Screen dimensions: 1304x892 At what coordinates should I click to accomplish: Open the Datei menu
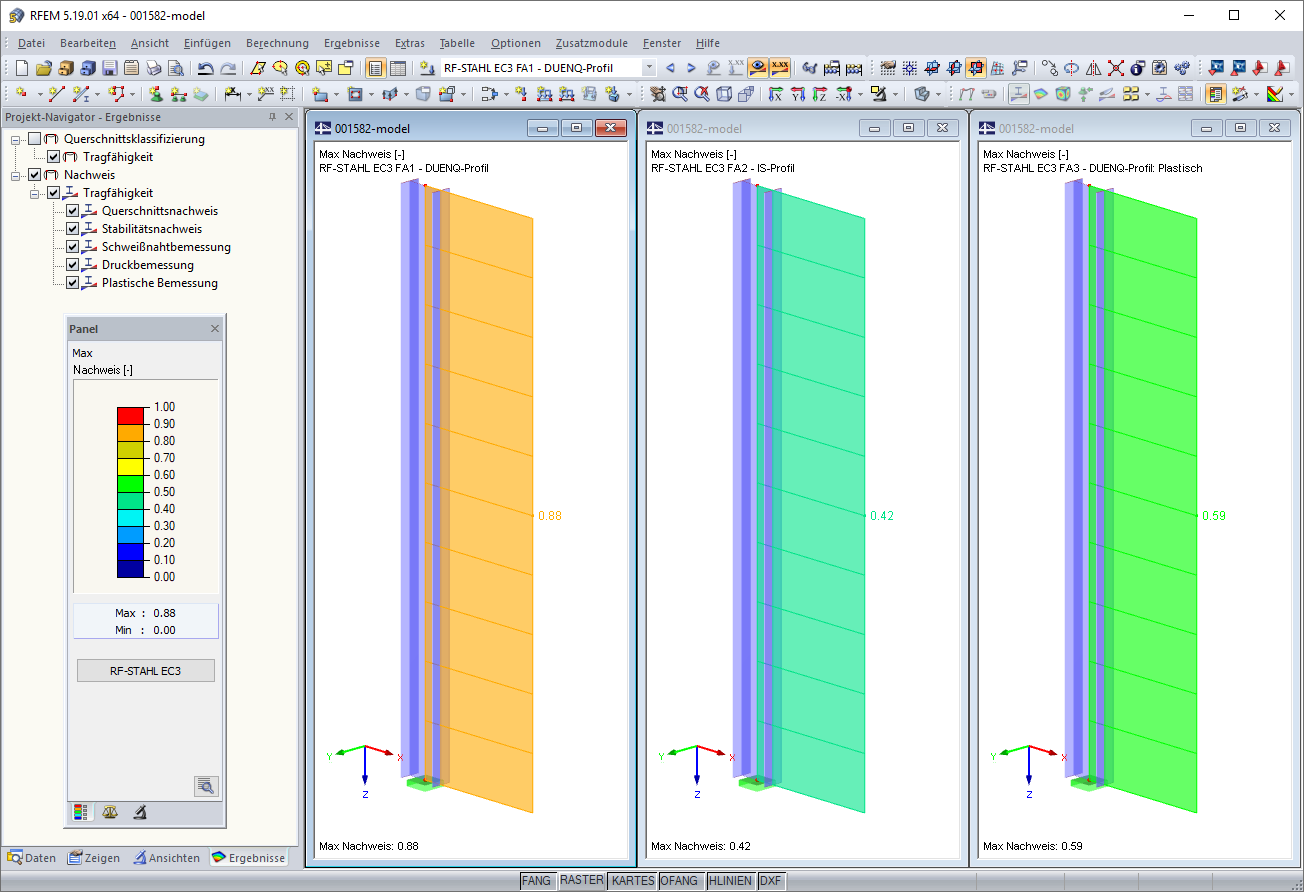pyautogui.click(x=31, y=43)
